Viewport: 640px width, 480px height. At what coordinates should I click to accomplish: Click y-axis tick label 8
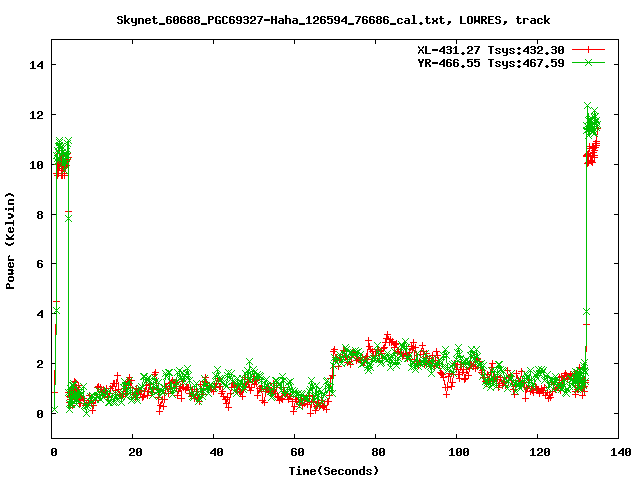tap(40, 215)
